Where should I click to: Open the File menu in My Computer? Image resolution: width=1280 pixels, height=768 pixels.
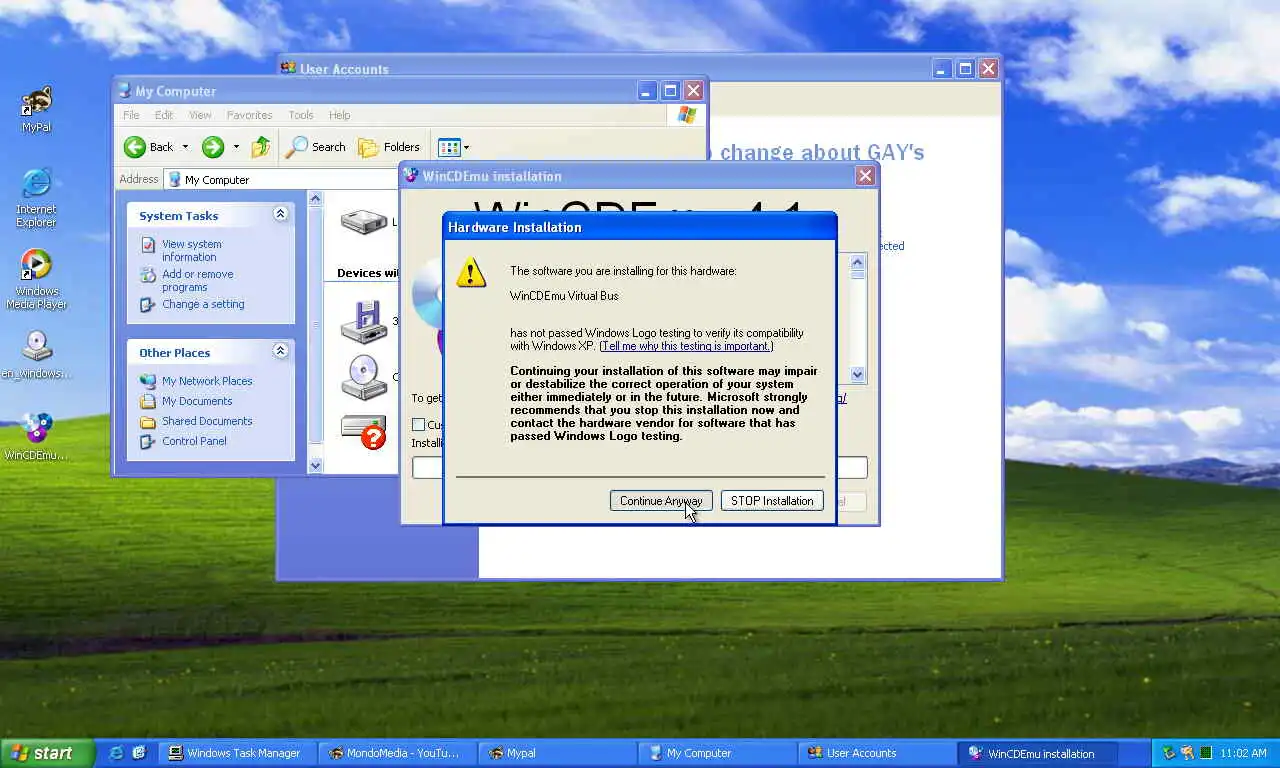pyautogui.click(x=131, y=115)
